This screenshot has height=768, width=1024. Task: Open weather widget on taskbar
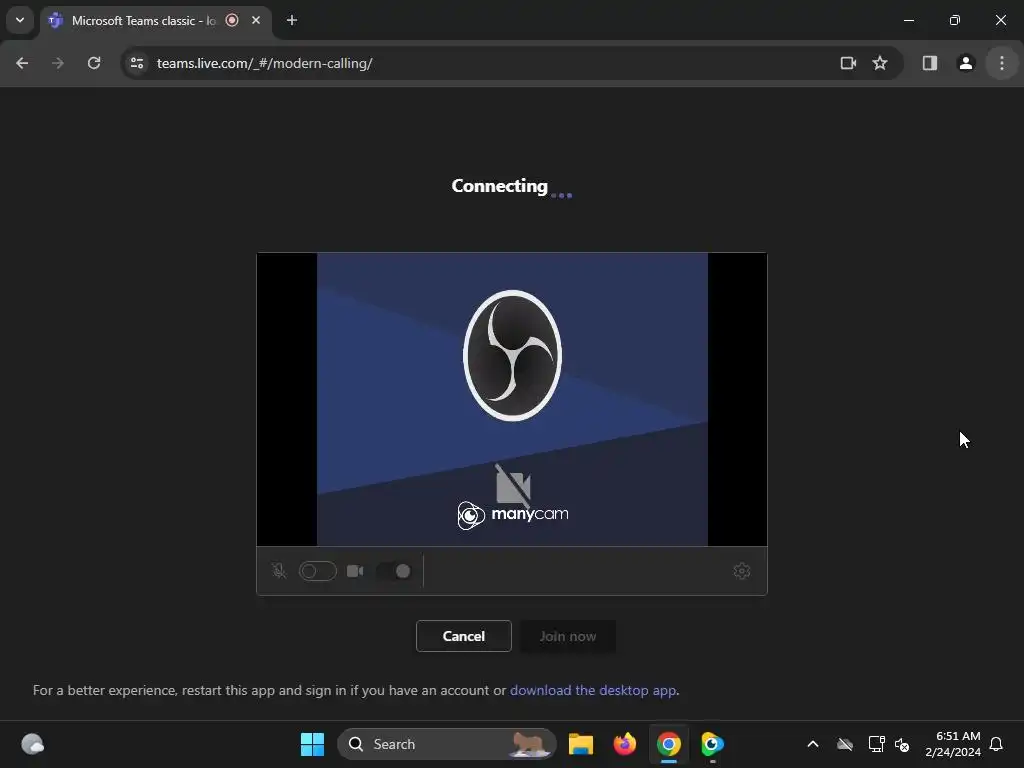click(x=33, y=744)
